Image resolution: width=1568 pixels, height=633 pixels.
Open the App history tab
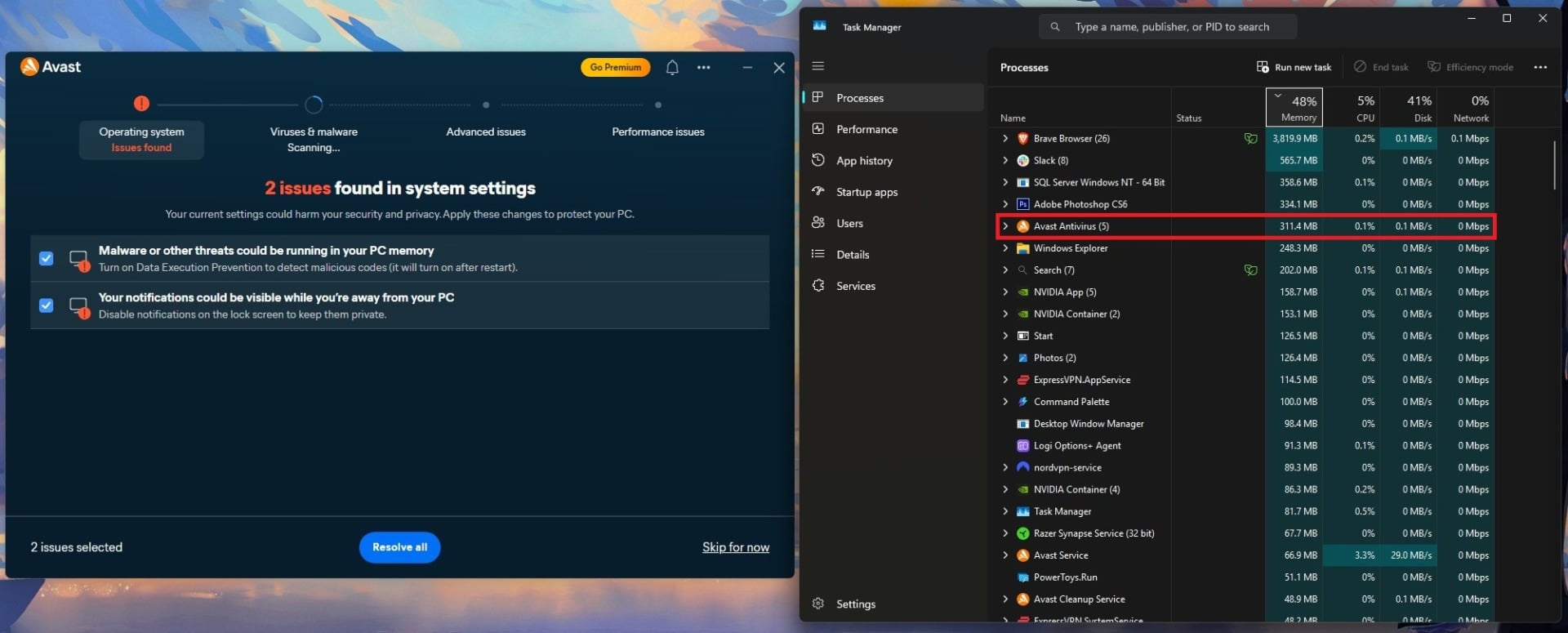893,161
